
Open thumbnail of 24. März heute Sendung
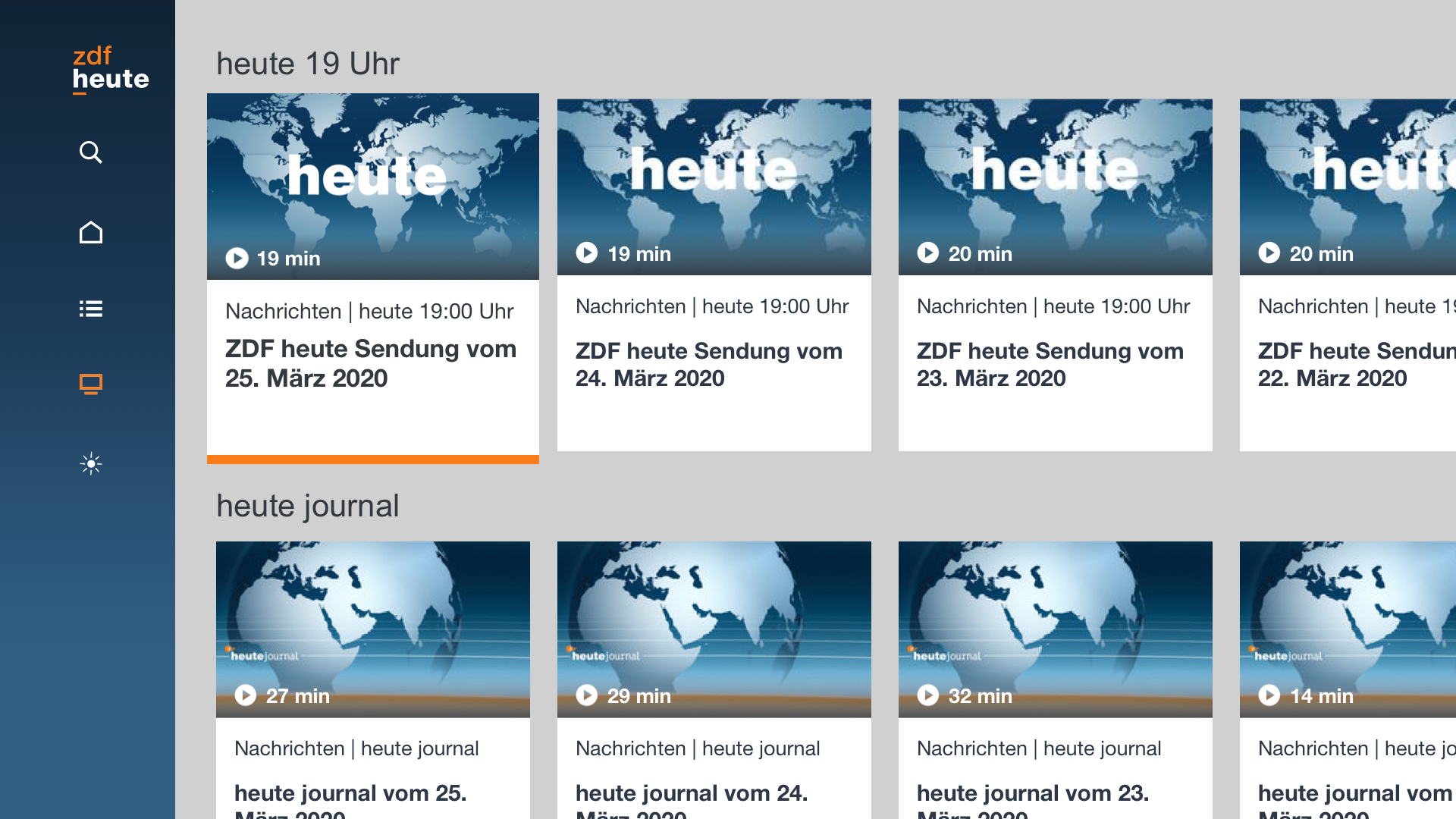coord(714,187)
